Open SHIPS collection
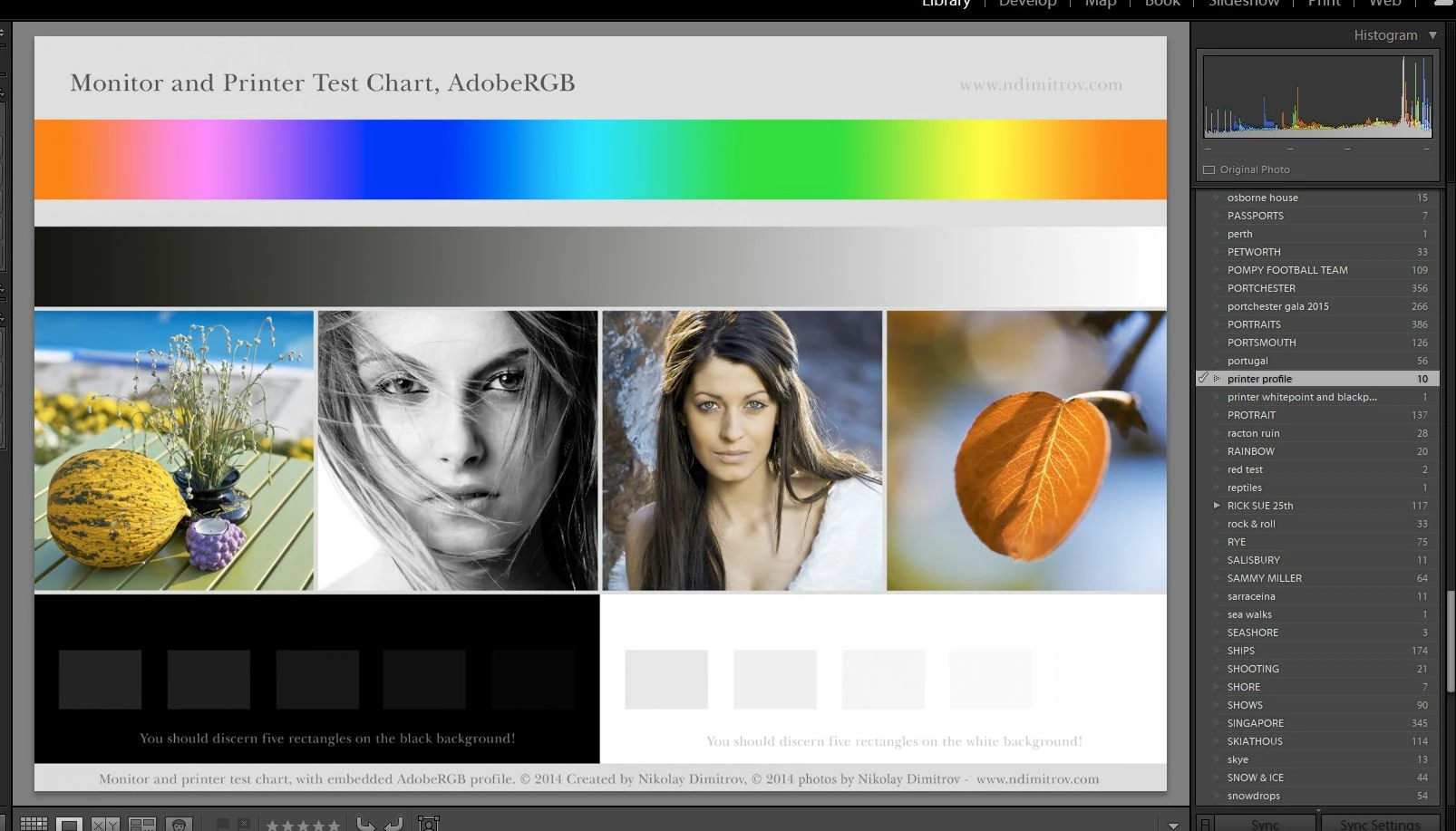This screenshot has width=1456, height=831. click(x=1317, y=651)
